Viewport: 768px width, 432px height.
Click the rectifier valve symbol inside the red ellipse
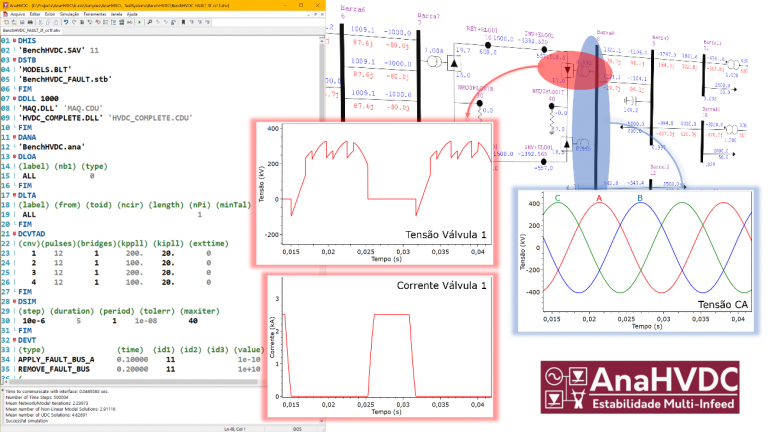coord(570,71)
